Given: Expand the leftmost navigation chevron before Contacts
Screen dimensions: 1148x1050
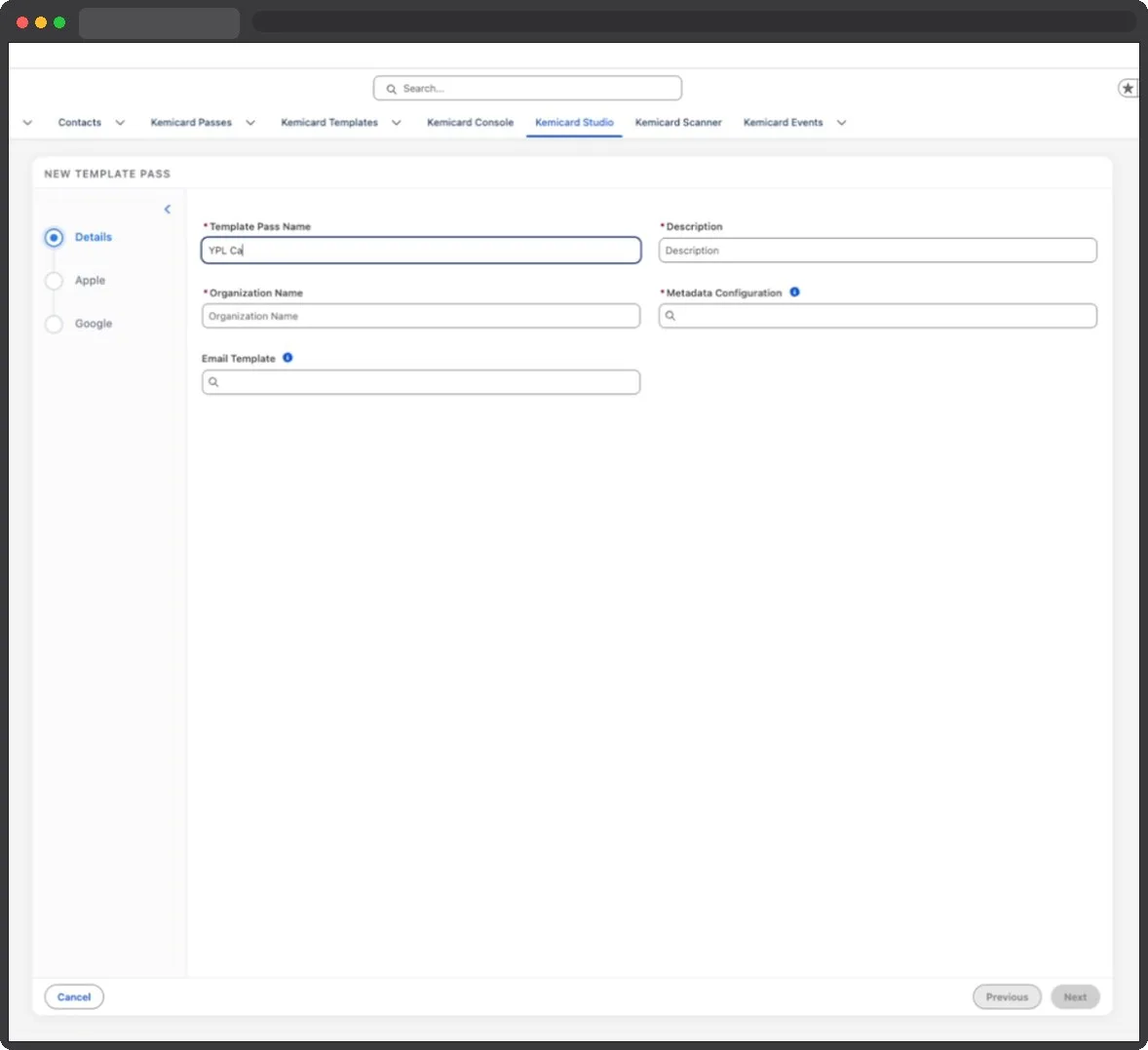Looking at the screenshot, I should (x=28, y=122).
